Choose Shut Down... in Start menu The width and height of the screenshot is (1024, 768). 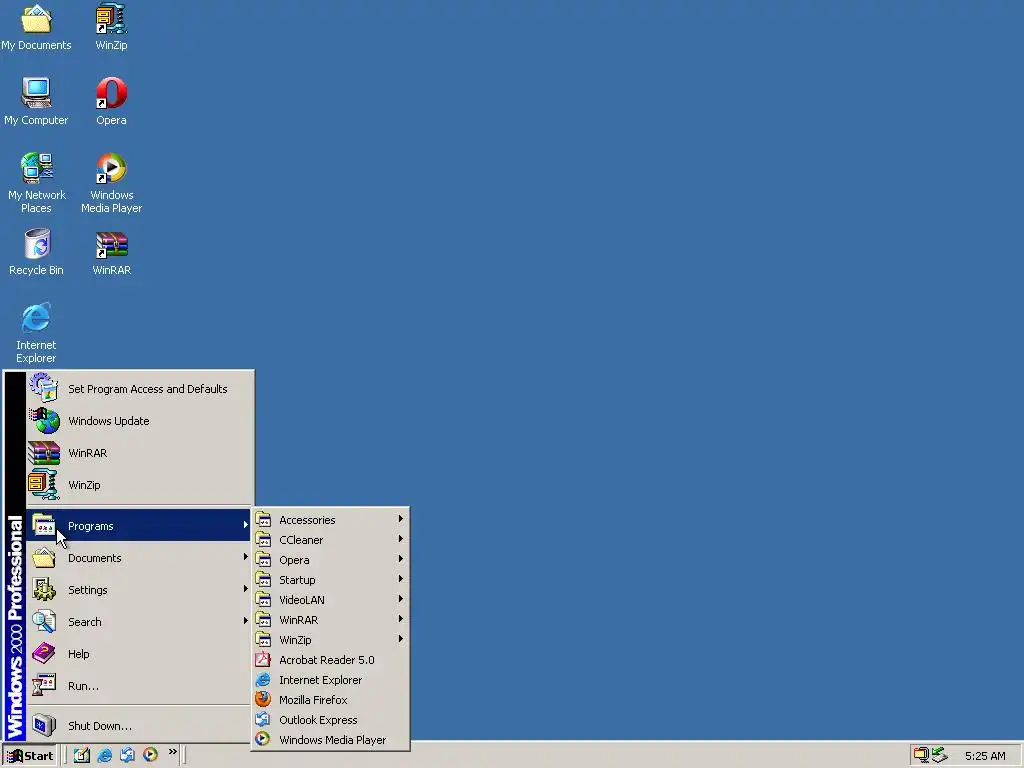pyautogui.click(x=138, y=726)
